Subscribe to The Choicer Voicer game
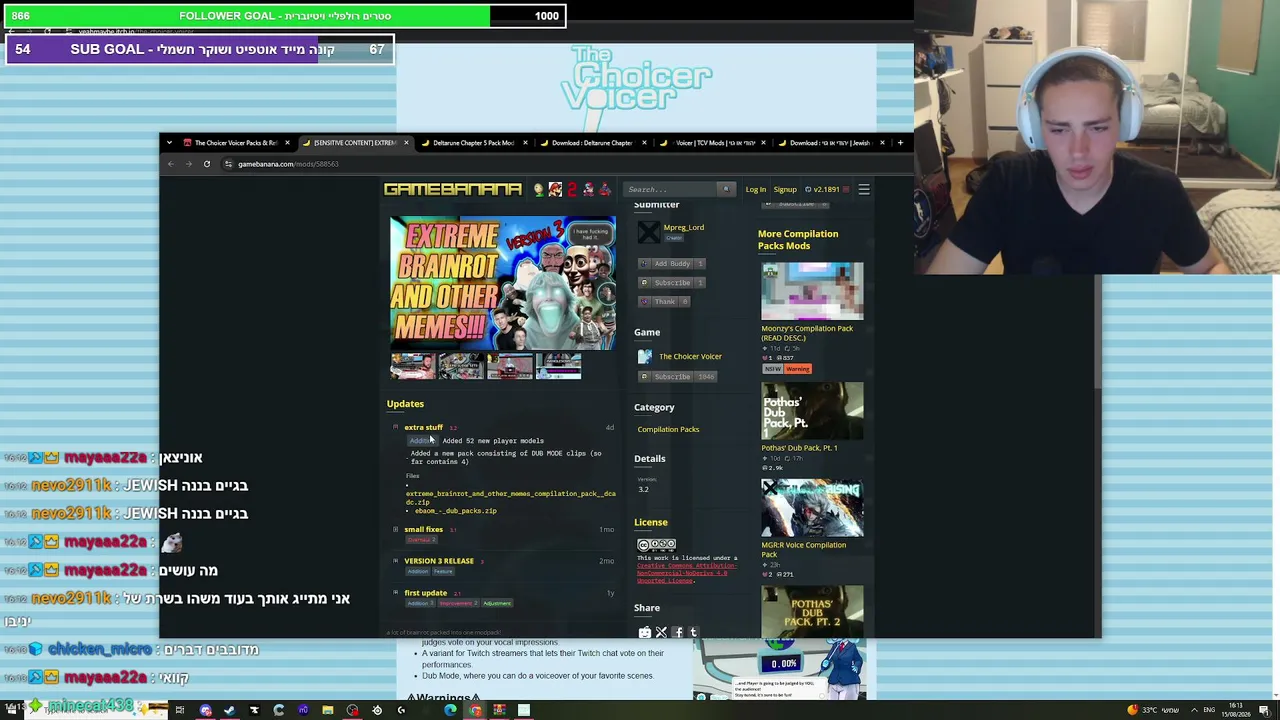 (x=678, y=377)
